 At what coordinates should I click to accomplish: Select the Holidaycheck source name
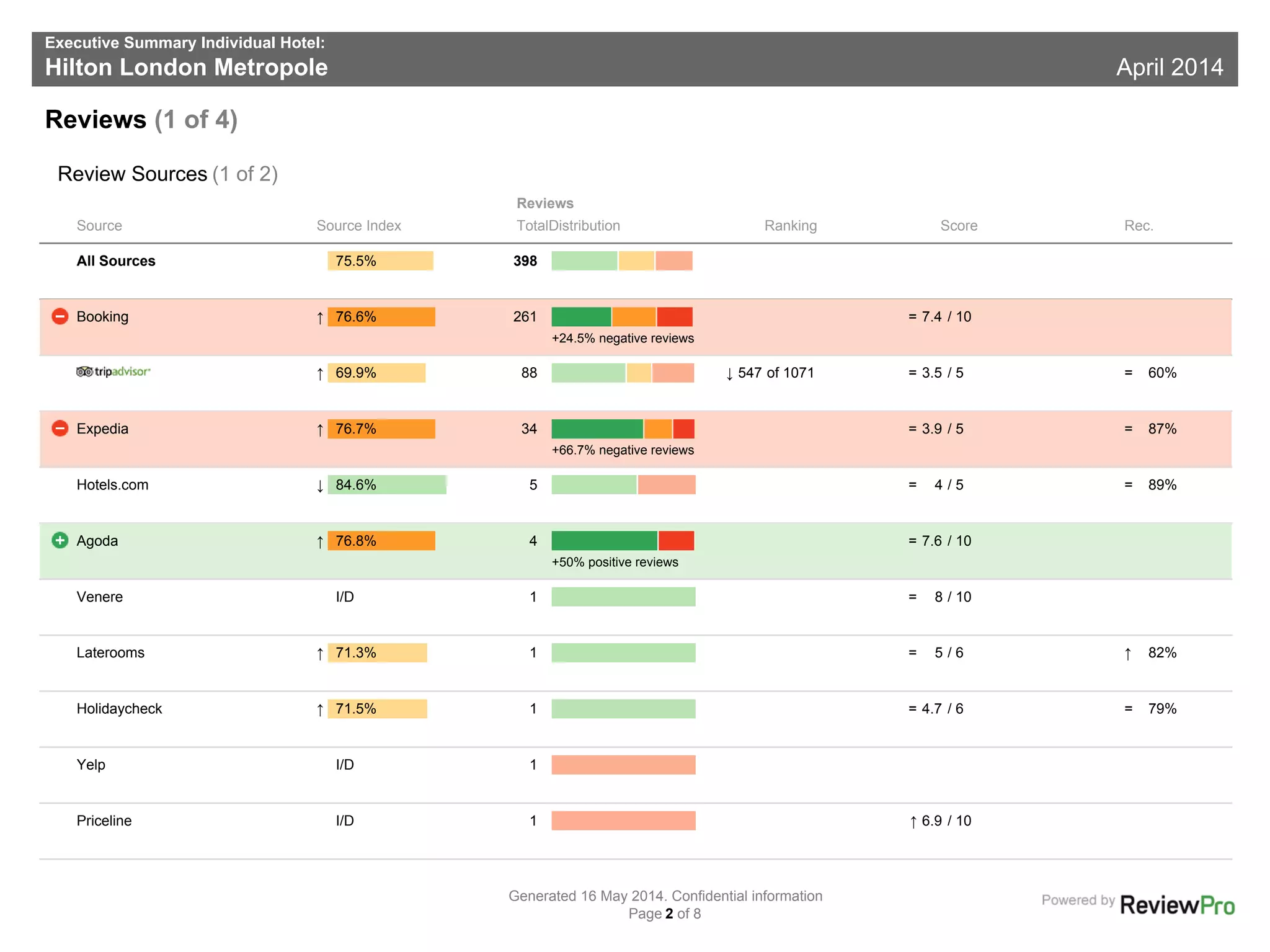[119, 709]
